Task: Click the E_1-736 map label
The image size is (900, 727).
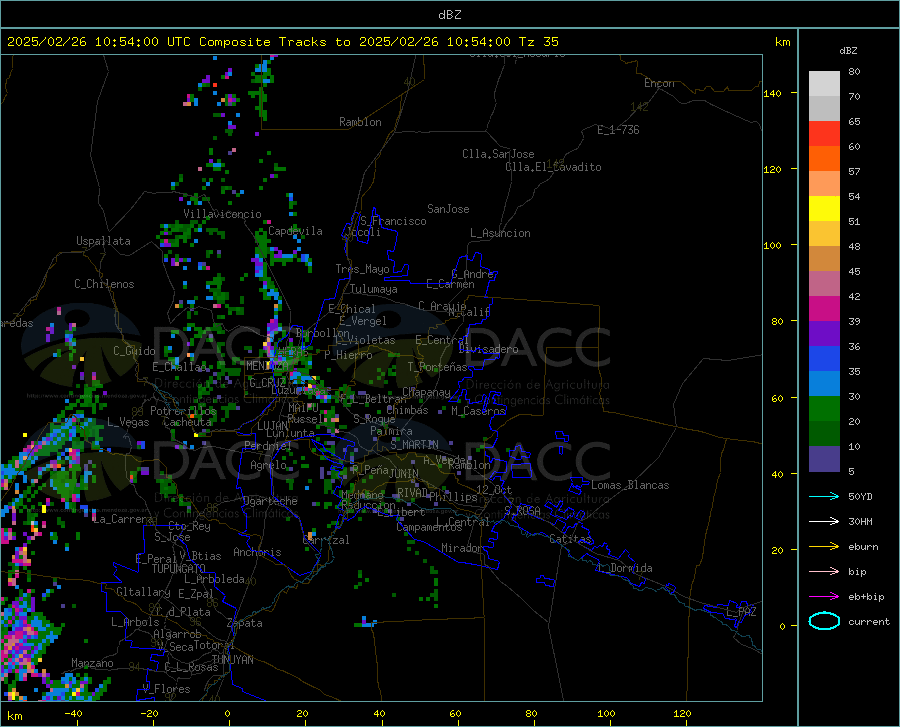Action: coord(618,130)
